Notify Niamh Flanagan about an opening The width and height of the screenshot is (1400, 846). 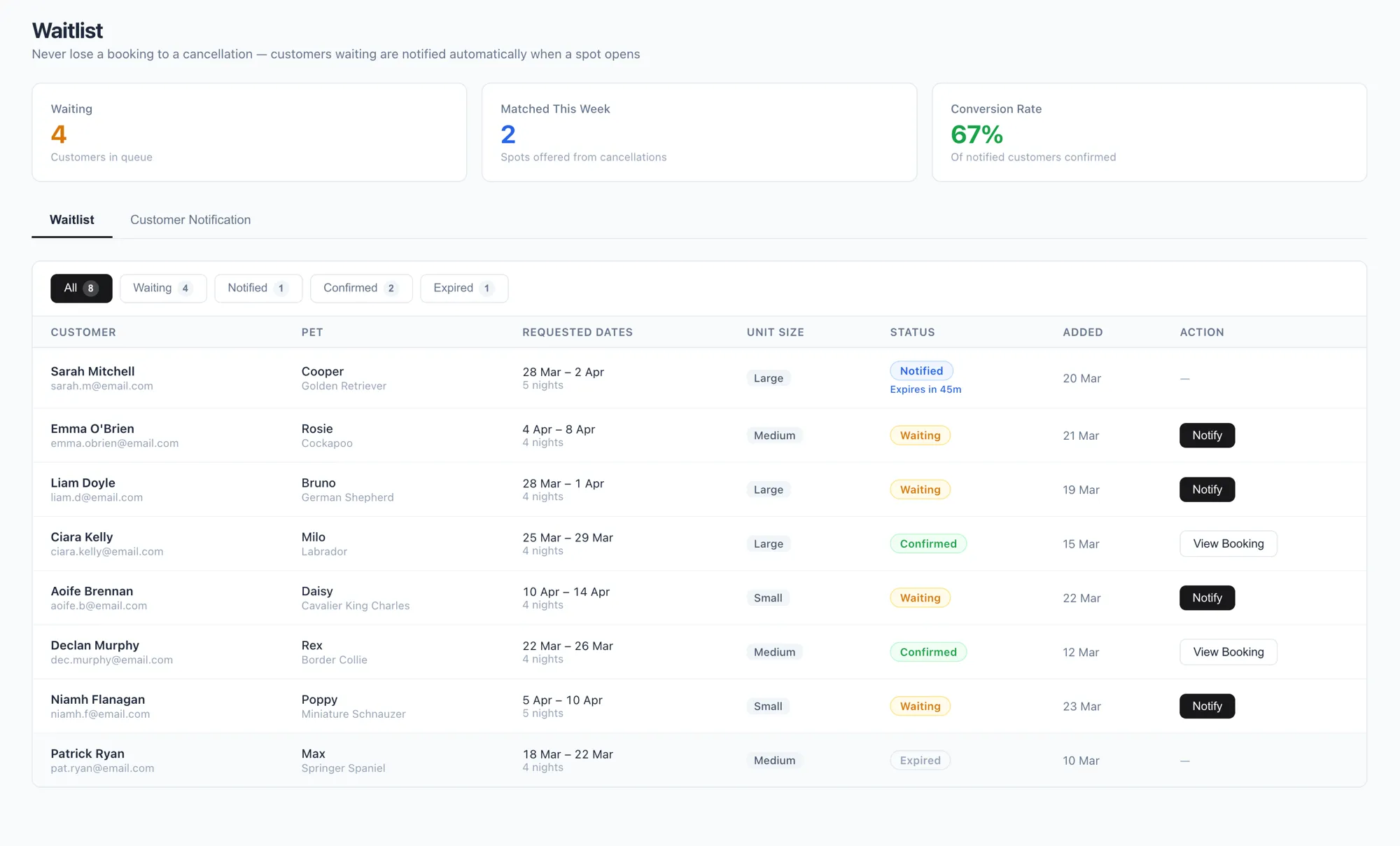click(1206, 706)
